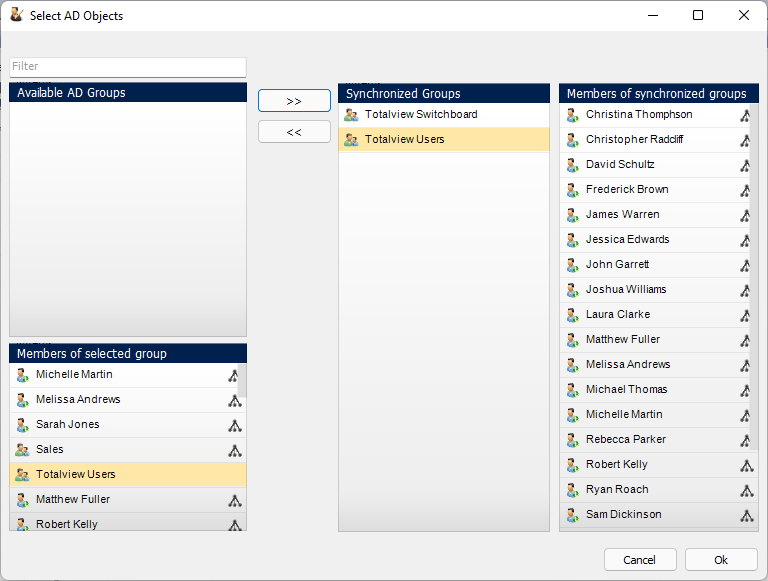Select Matthew Fuller in Members of selected group
This screenshot has height=581, width=768.
[x=128, y=500]
